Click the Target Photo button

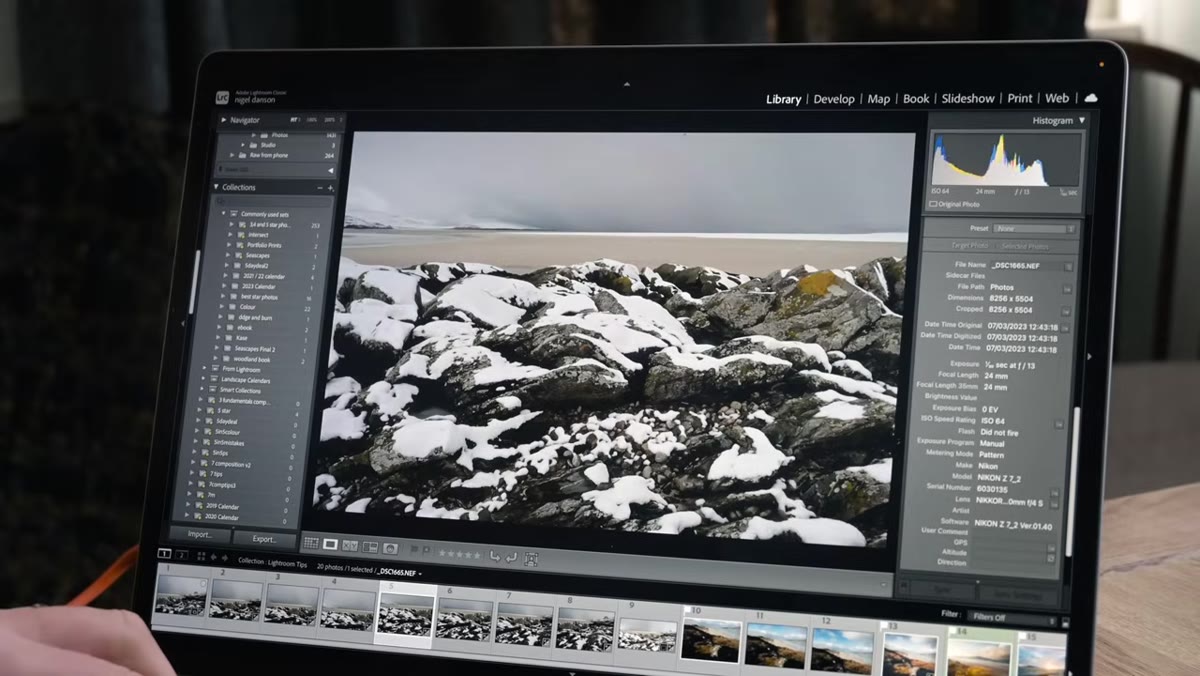click(x=968, y=246)
